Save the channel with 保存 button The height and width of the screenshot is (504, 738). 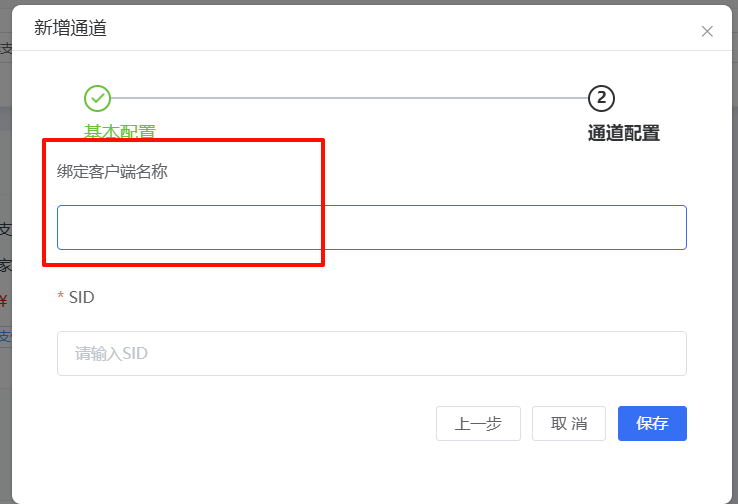(x=652, y=424)
